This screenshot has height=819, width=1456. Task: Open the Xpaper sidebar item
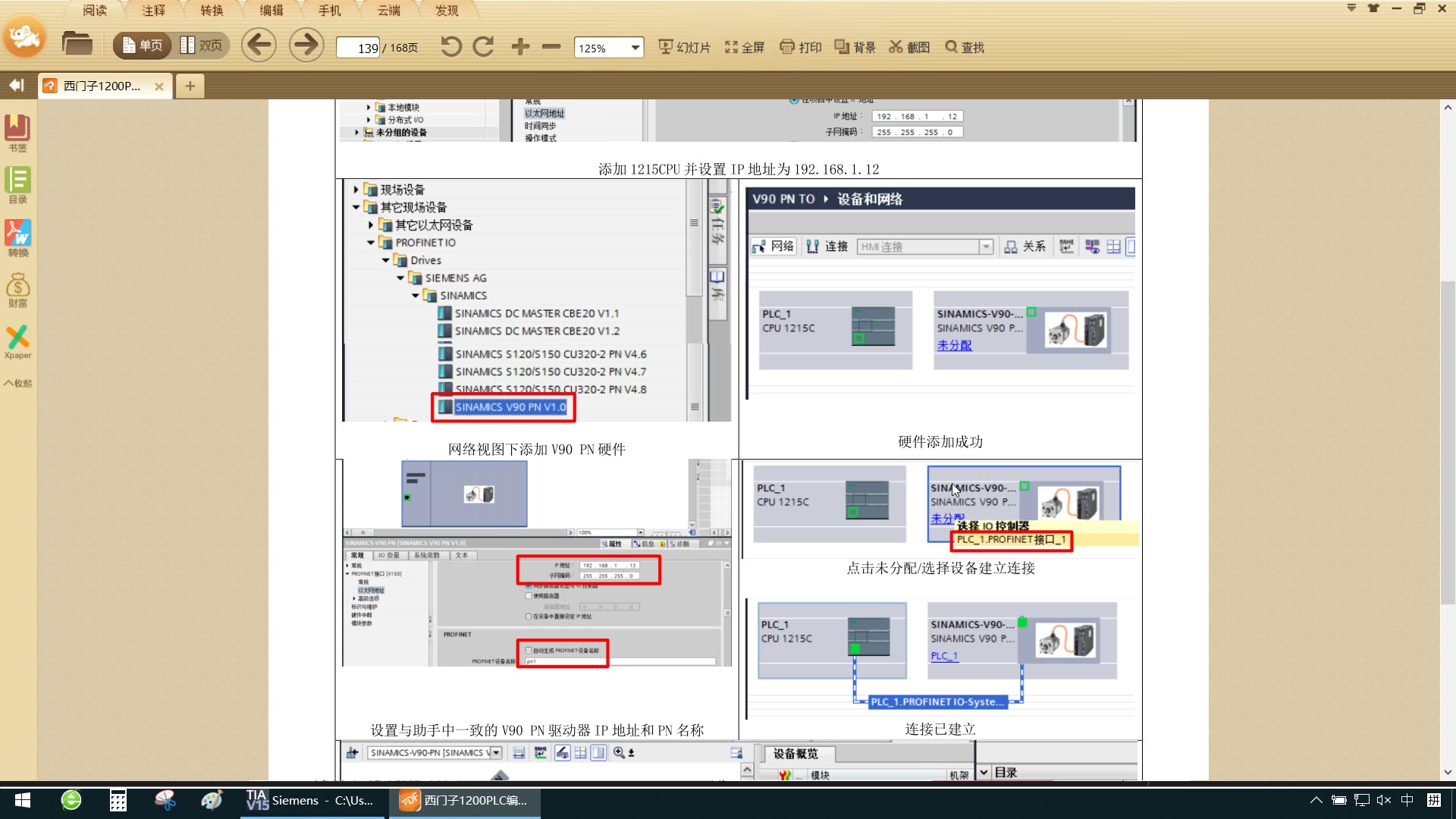tap(17, 342)
